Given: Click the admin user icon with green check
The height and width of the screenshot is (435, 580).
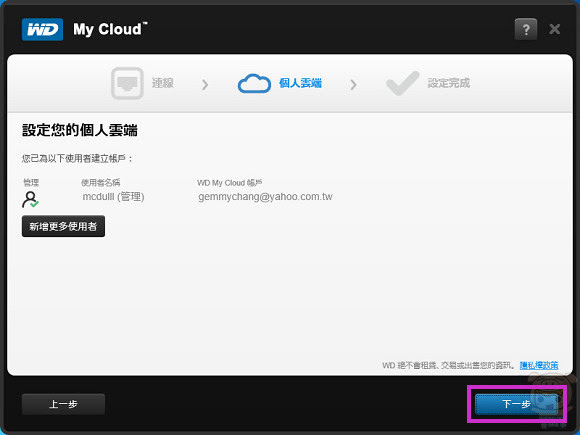Looking at the screenshot, I should click(30, 199).
